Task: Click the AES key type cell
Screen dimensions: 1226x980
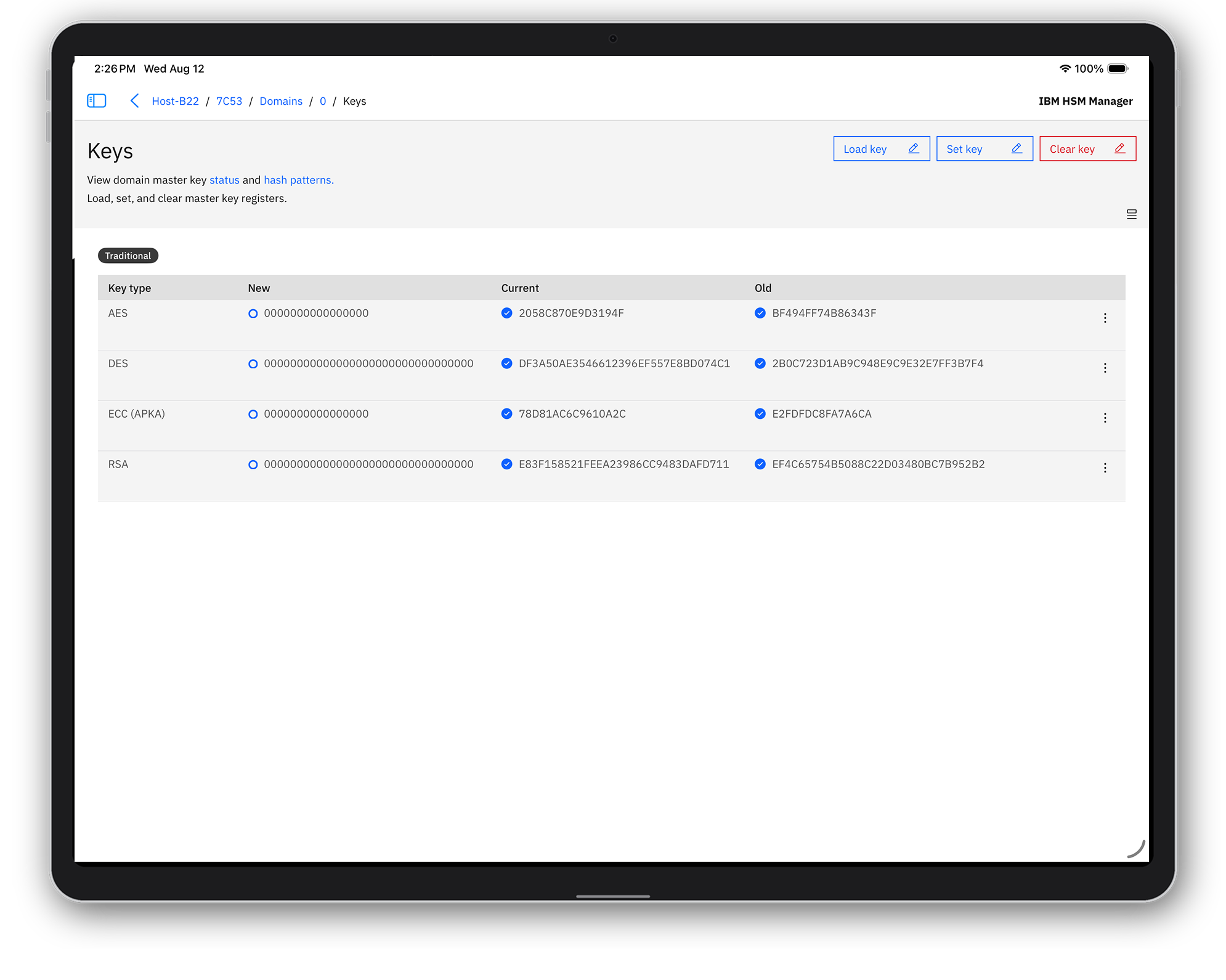Action: (118, 313)
